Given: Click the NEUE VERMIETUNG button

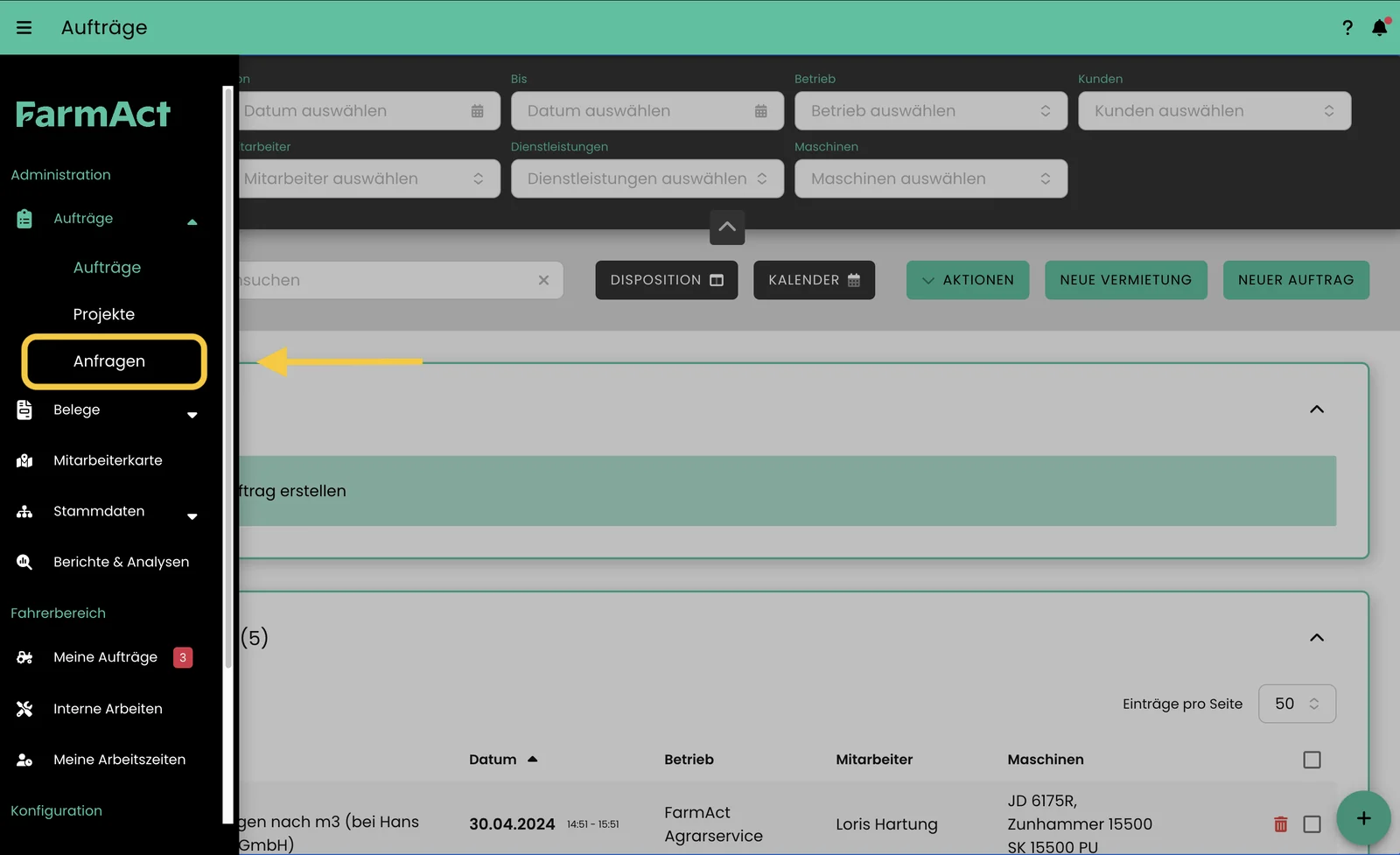Looking at the screenshot, I should 1126,280.
